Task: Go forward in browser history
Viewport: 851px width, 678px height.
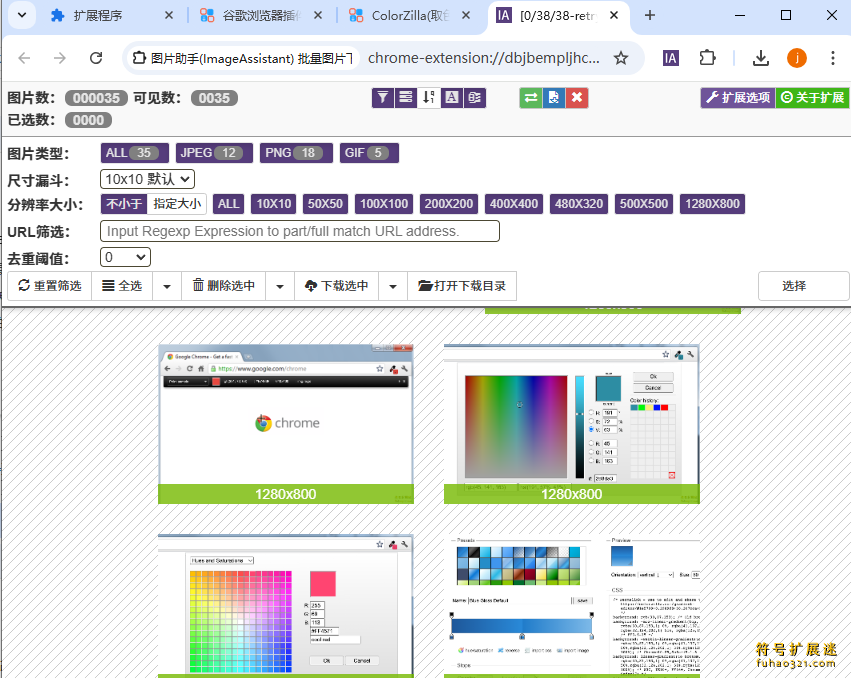Action: [60, 58]
